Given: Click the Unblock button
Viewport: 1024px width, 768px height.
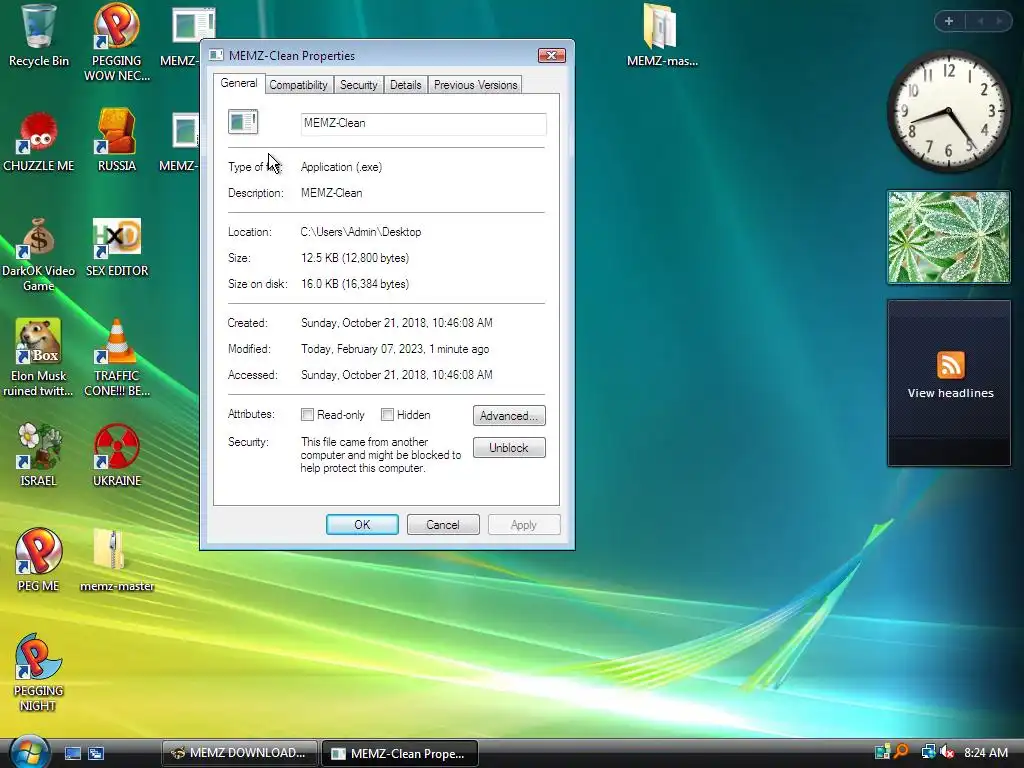Looking at the screenshot, I should (x=509, y=447).
